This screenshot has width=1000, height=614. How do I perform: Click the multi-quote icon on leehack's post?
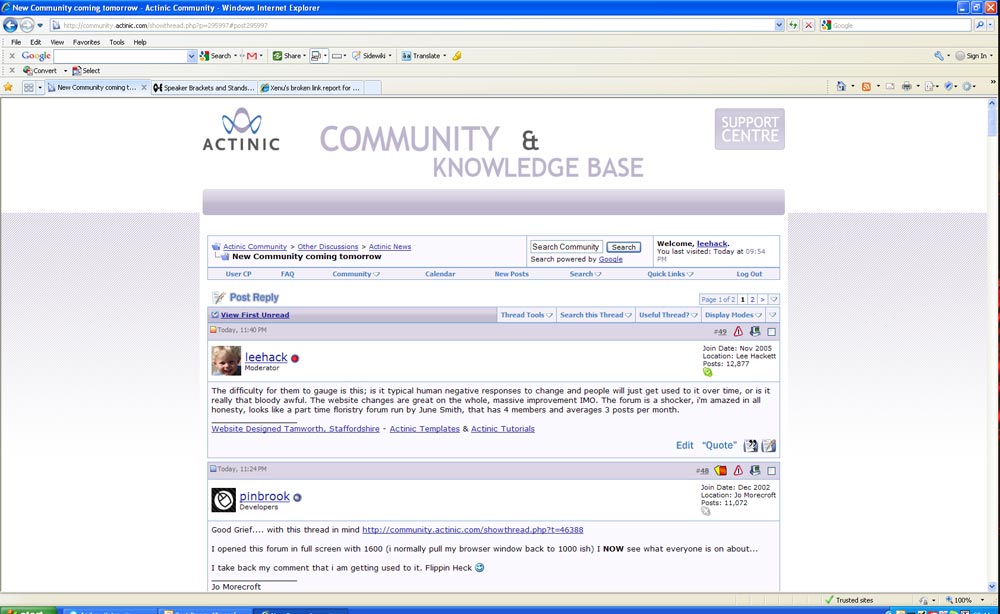click(x=751, y=446)
